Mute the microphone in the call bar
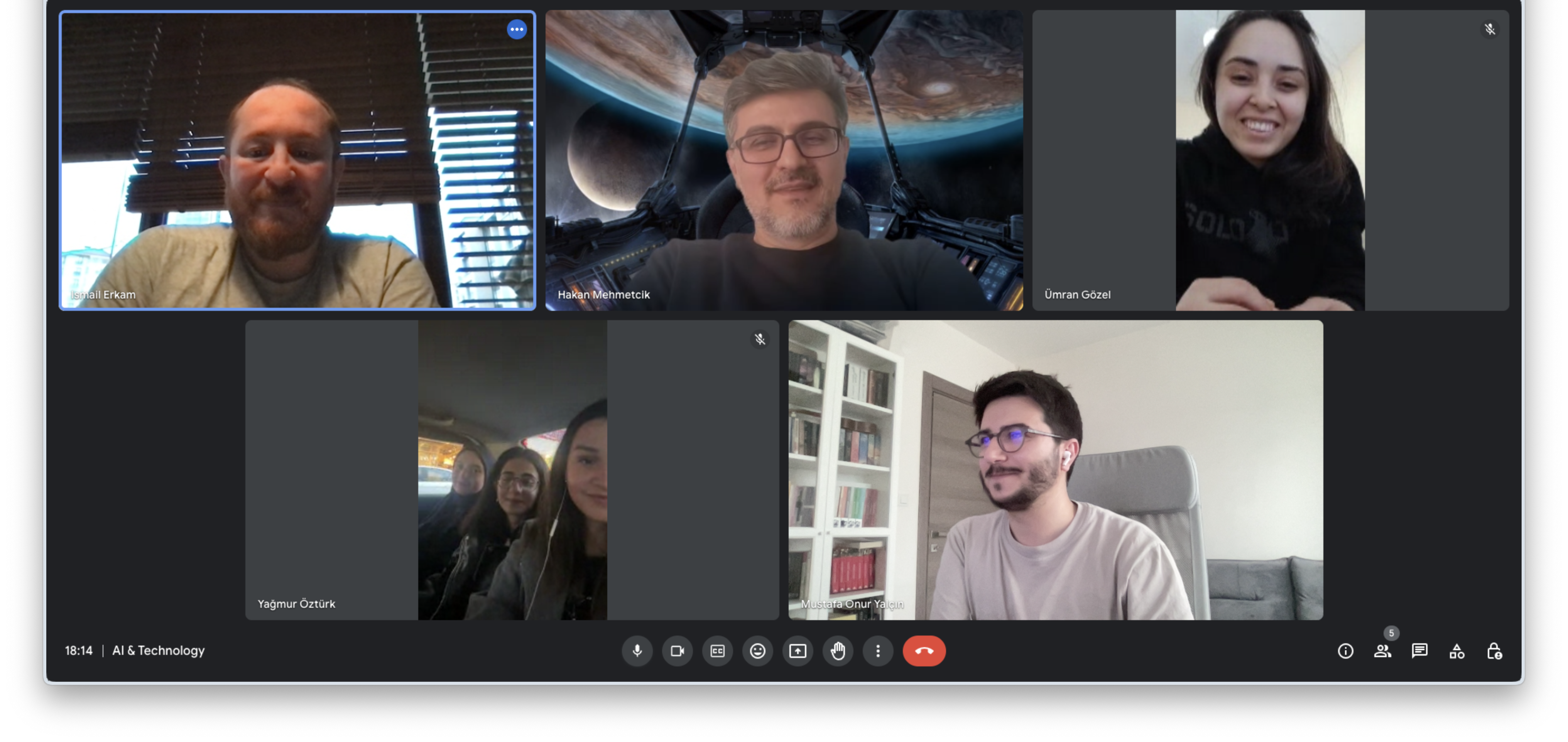The width and height of the screenshot is (1568, 742). tap(637, 651)
